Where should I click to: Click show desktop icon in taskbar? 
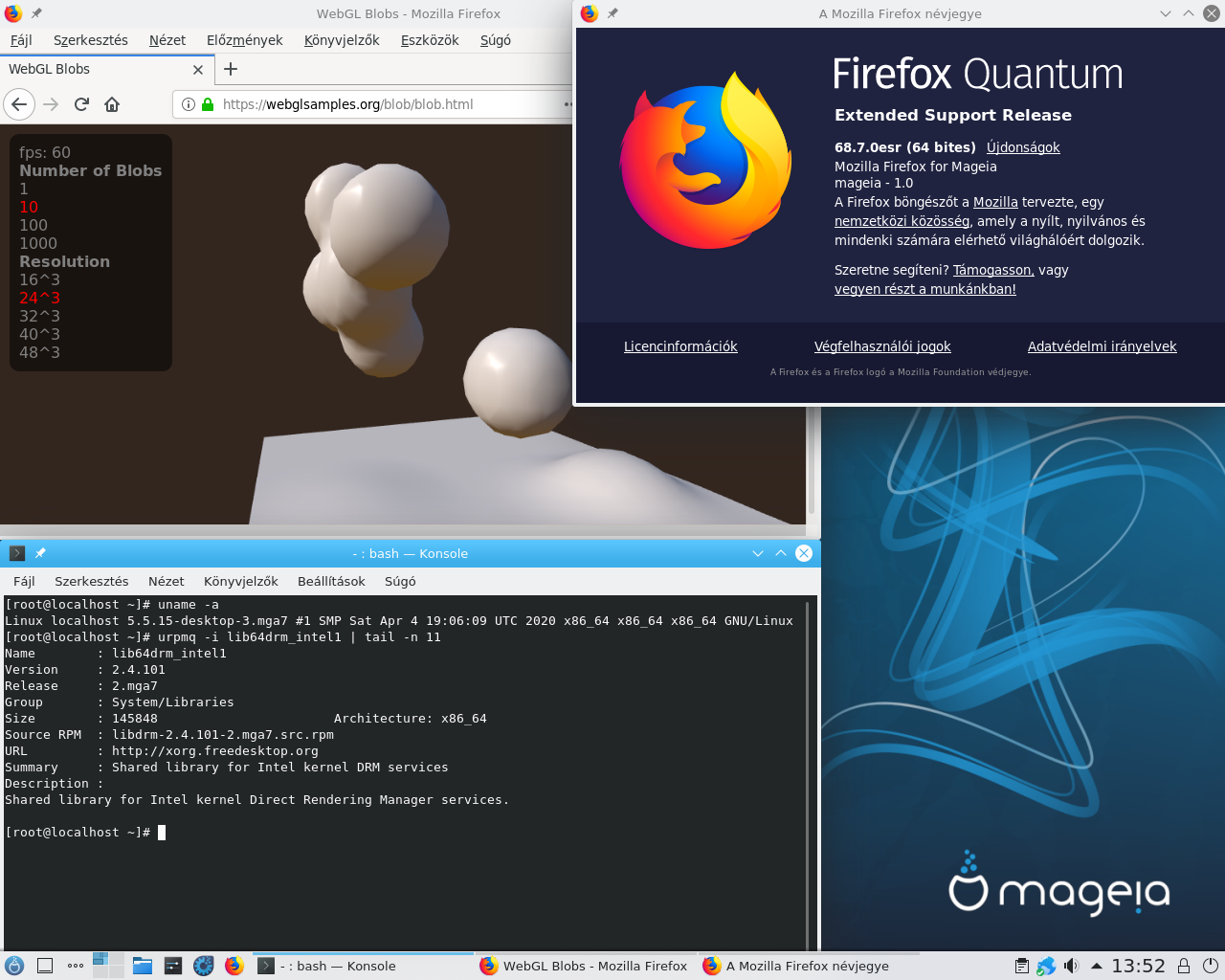click(45, 966)
